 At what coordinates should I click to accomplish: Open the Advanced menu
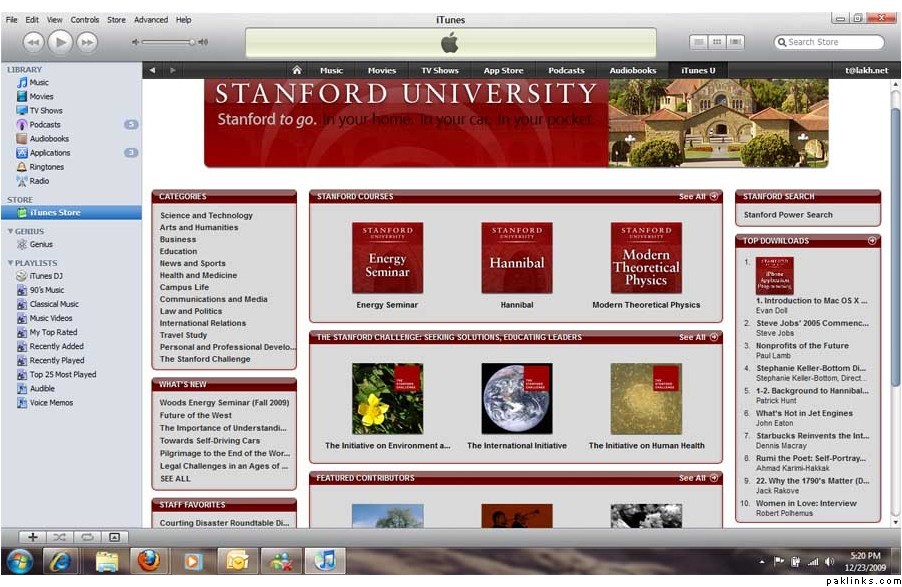tap(151, 20)
